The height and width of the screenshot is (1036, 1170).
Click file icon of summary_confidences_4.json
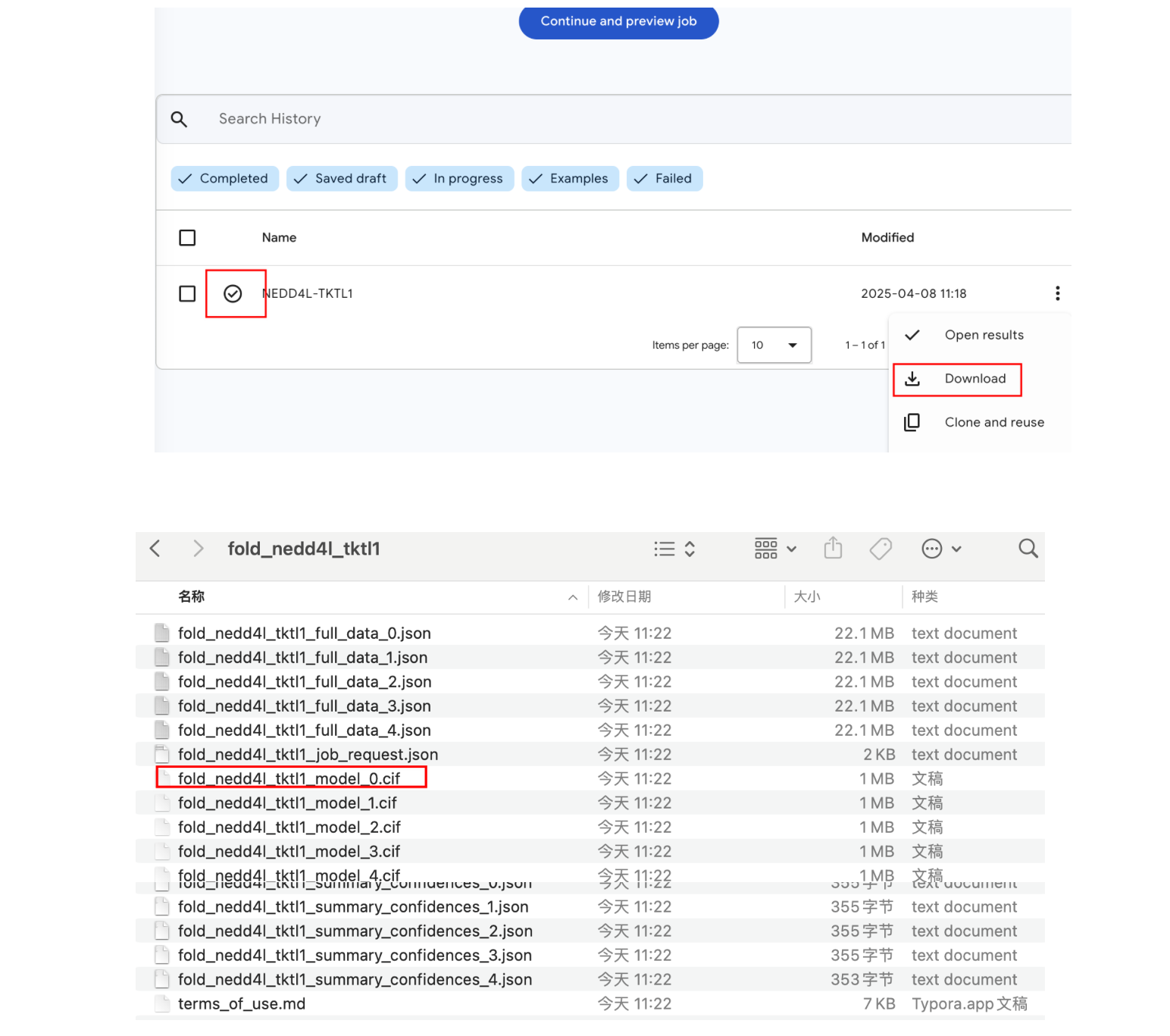pyautogui.click(x=161, y=979)
